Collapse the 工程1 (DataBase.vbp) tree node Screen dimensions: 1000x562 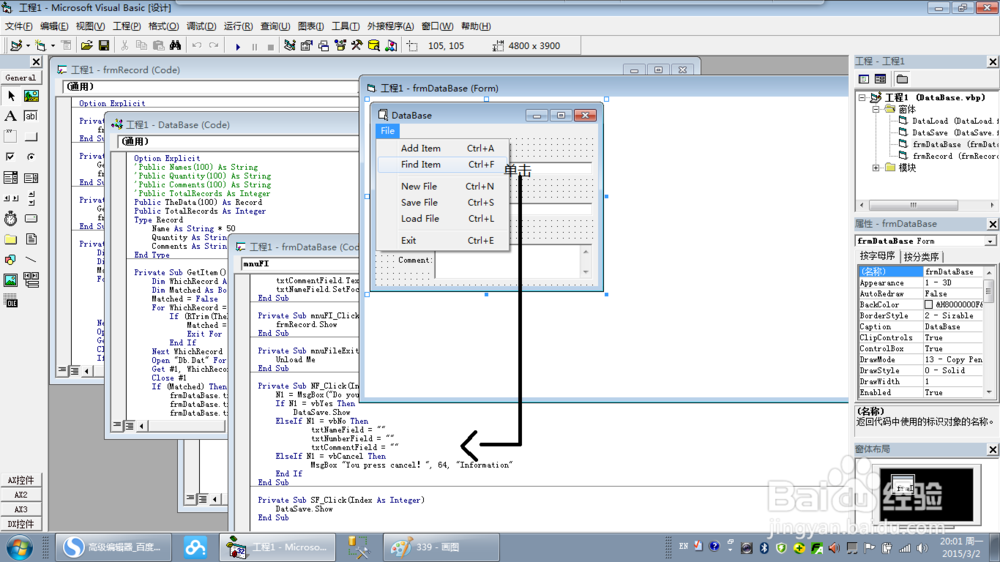(x=862, y=98)
